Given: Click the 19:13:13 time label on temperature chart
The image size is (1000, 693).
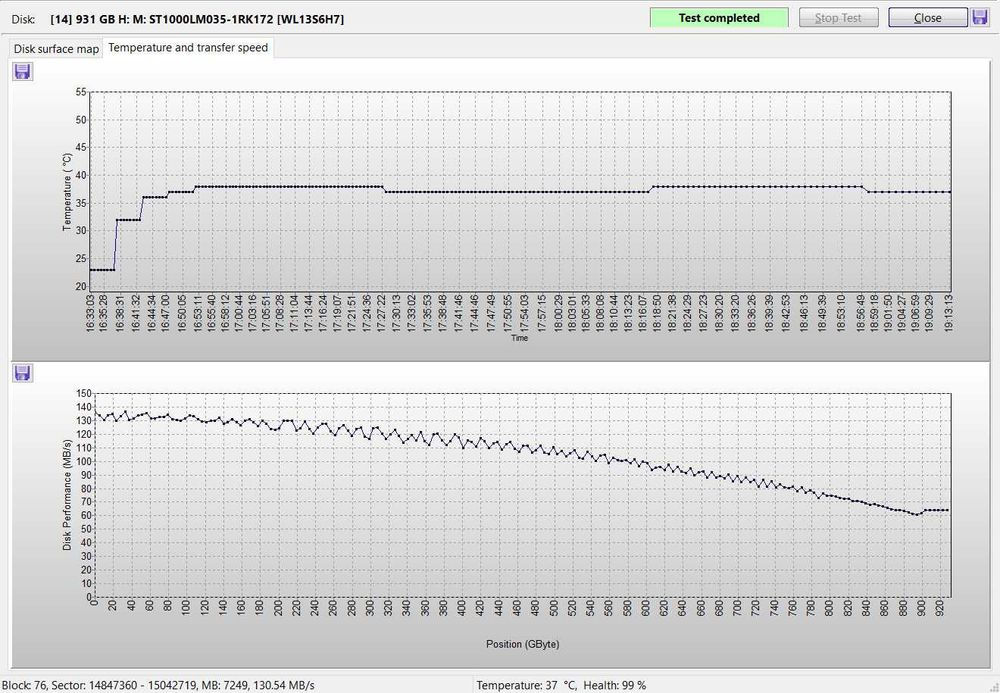Looking at the screenshot, I should (x=948, y=312).
